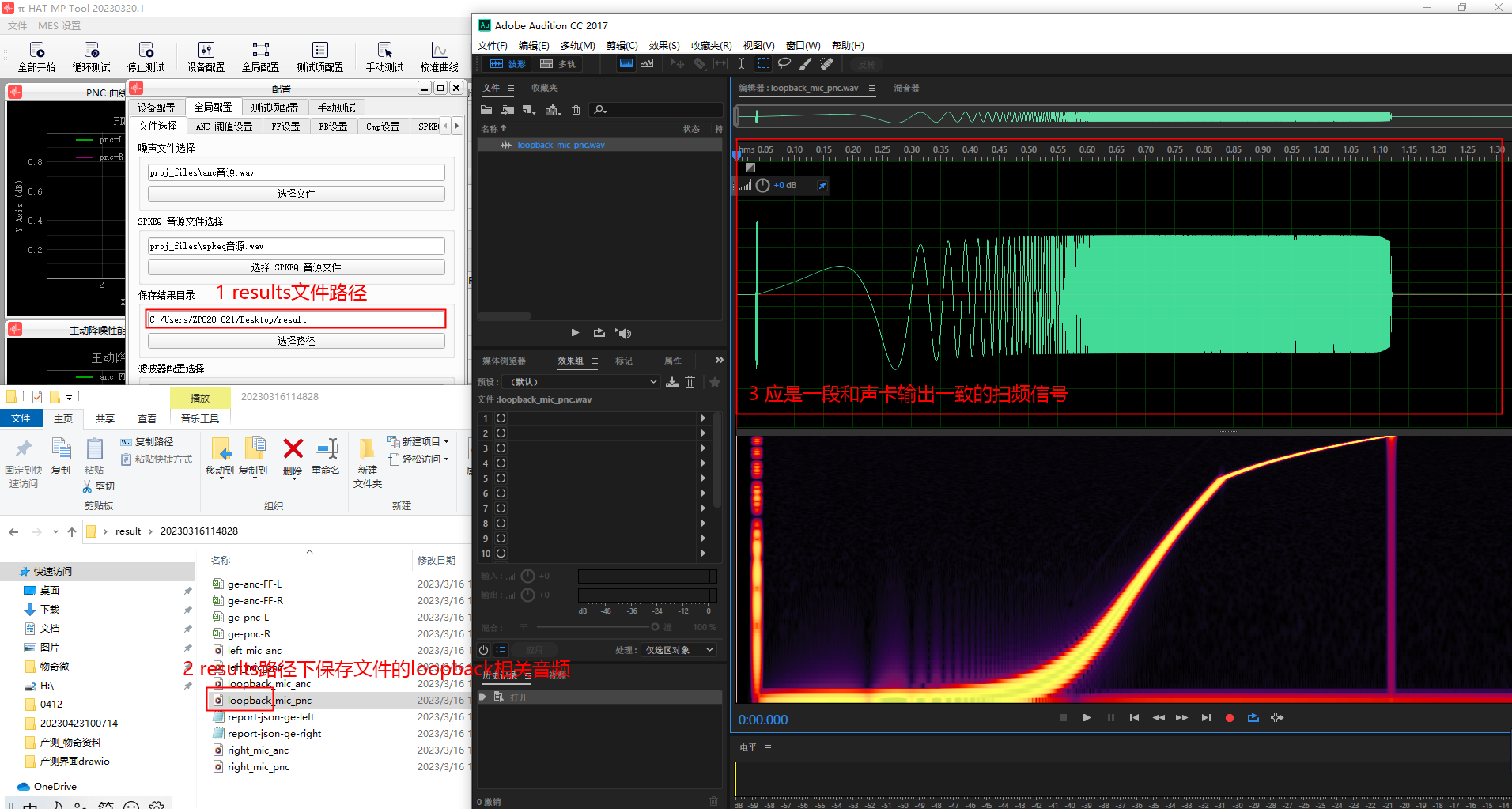Click the red record button
This screenshot has width=1512, height=809.
1229,718
